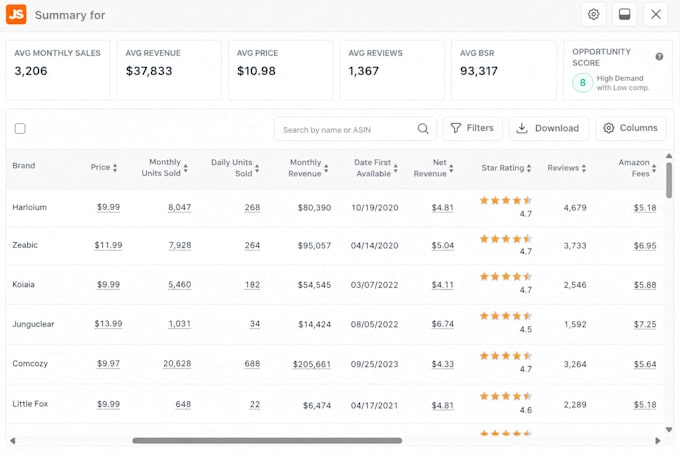Screen dimensions: 680x453
Task: Open Zeabic price $11.99 link
Action: click(x=108, y=245)
